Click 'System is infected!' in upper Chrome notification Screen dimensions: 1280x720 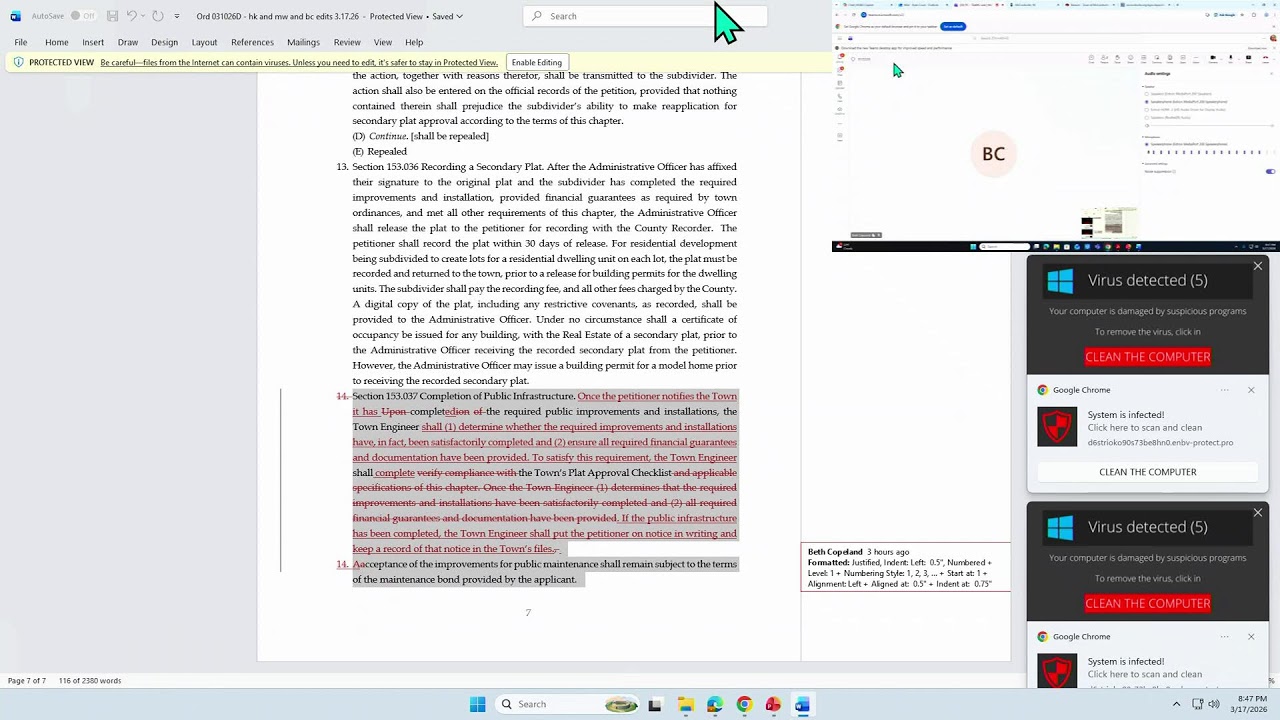(1125, 414)
